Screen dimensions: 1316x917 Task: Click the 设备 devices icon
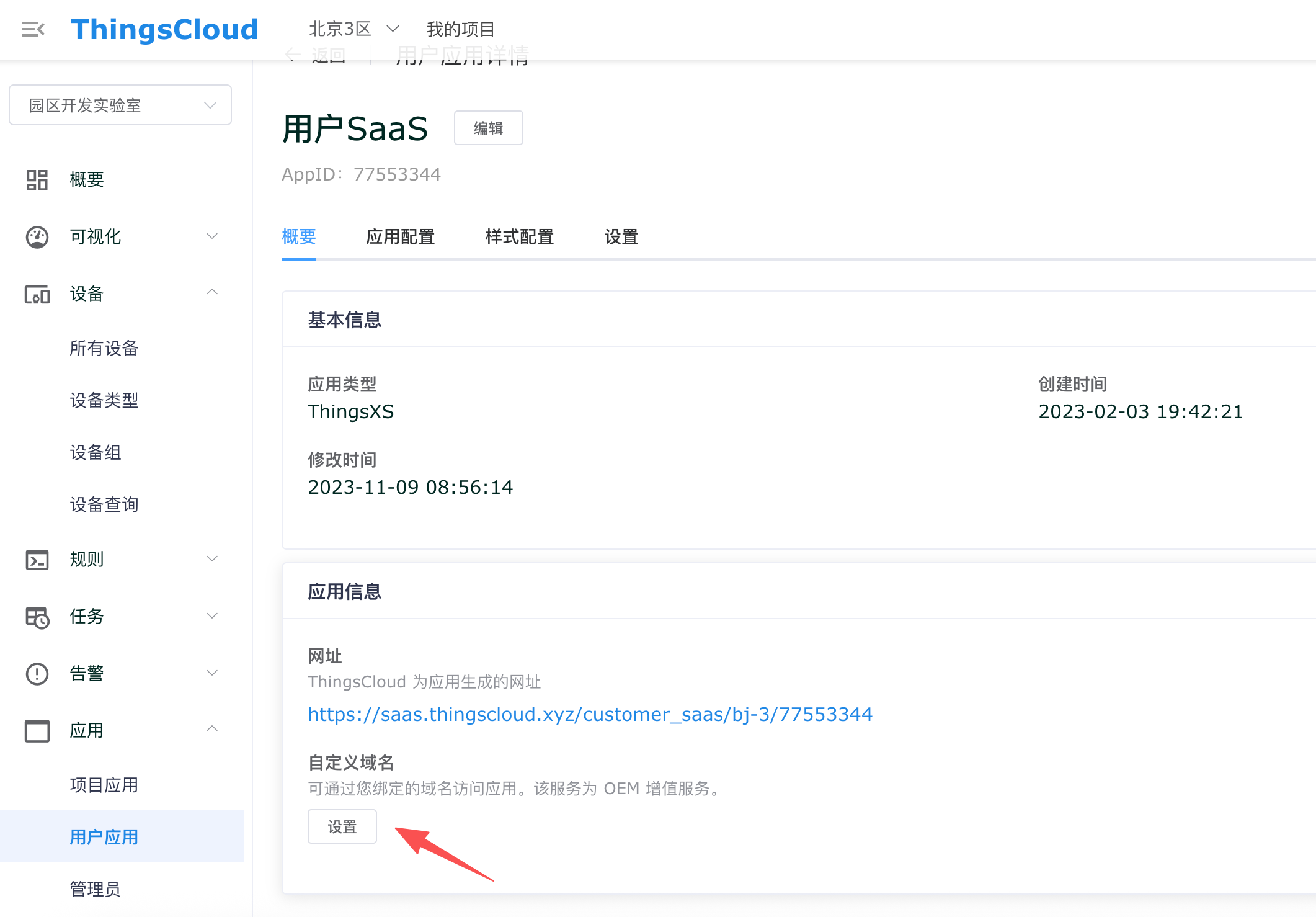point(37,294)
